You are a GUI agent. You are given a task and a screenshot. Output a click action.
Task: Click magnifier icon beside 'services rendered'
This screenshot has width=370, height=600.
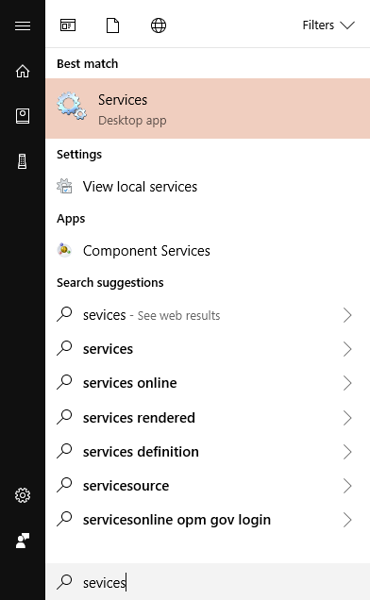coord(64,417)
